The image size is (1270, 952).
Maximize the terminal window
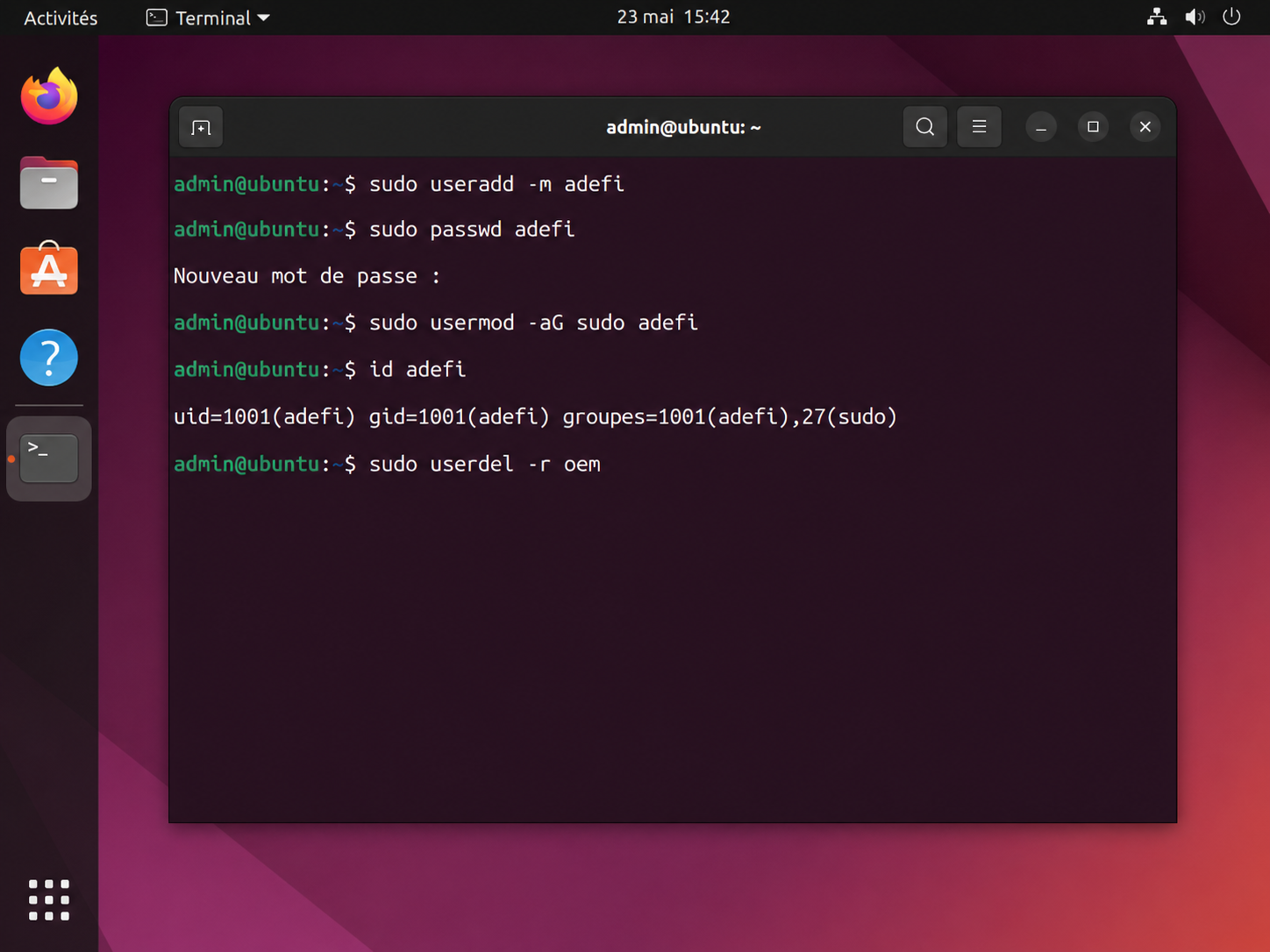click(1093, 127)
